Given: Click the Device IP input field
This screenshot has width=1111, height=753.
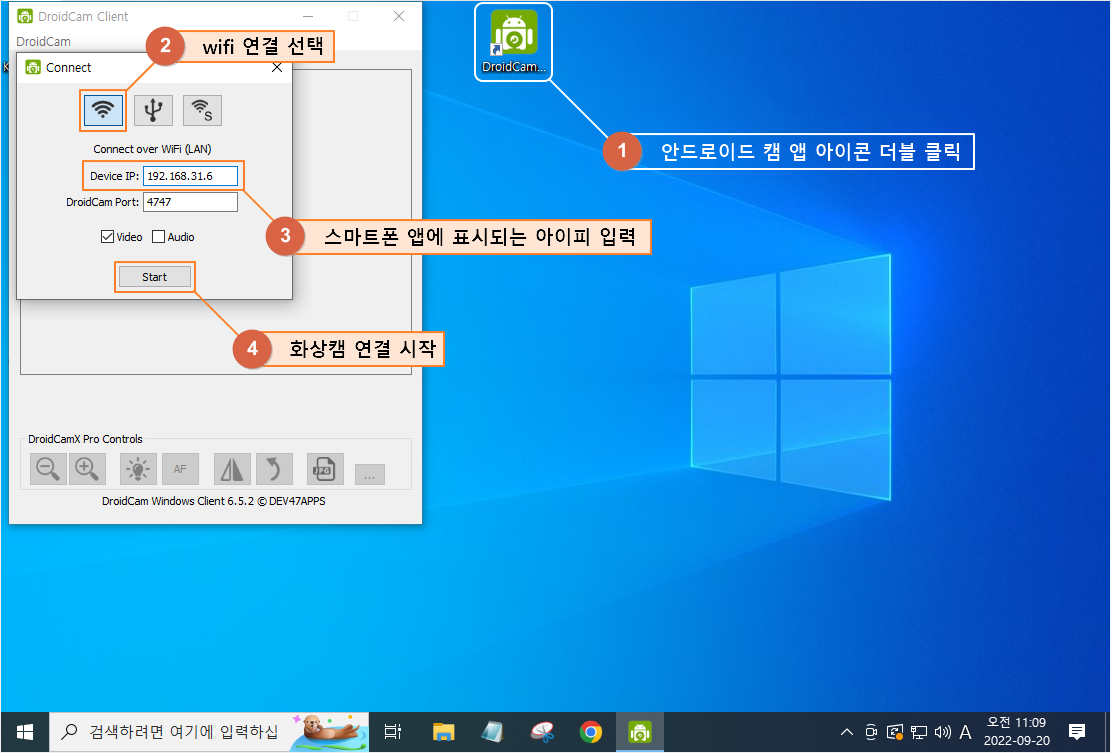Looking at the screenshot, I should [x=191, y=176].
